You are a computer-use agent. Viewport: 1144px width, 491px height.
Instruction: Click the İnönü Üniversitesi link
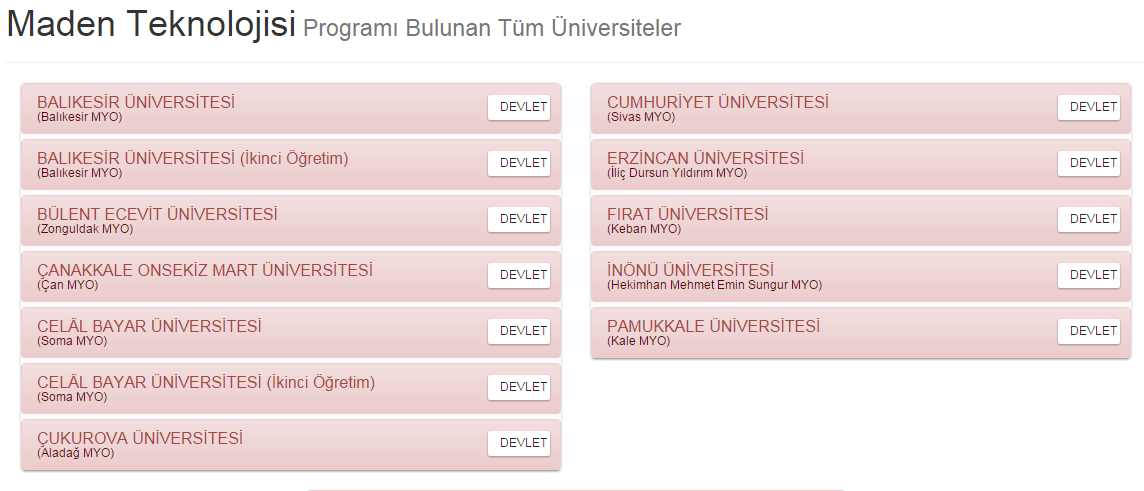coord(690,271)
